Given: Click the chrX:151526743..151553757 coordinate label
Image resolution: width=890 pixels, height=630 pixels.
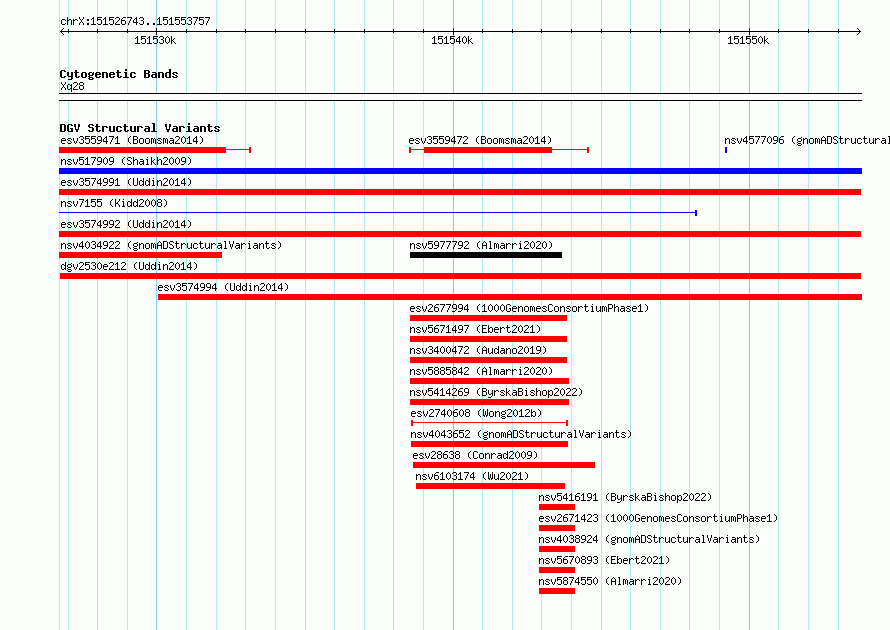Looking at the screenshot, I should pos(135,22).
